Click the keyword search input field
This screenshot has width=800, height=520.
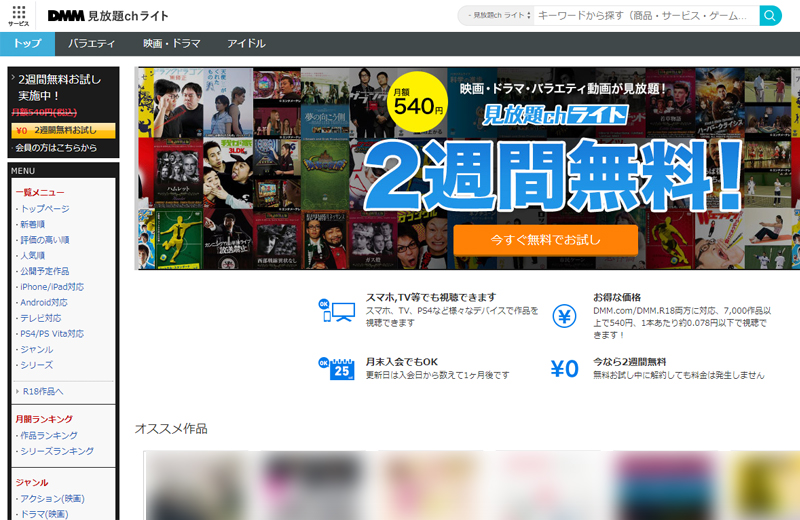click(646, 15)
